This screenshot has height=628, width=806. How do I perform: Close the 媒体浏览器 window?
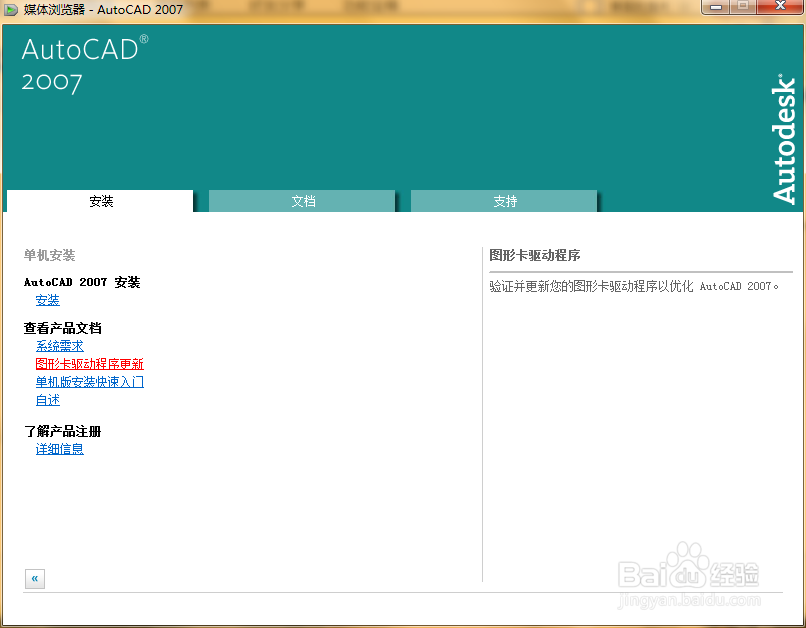tap(779, 8)
